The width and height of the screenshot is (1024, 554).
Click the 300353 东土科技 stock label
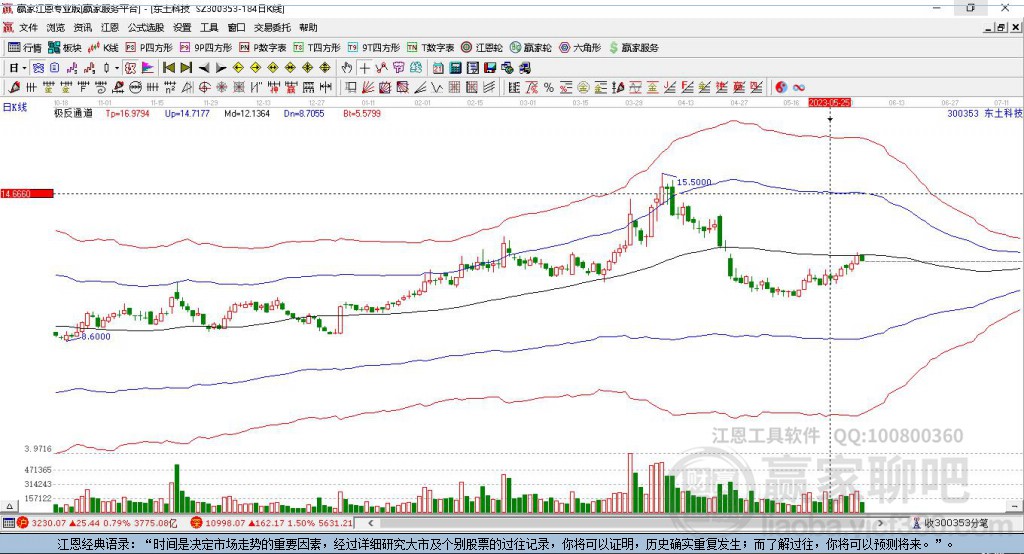[984, 113]
